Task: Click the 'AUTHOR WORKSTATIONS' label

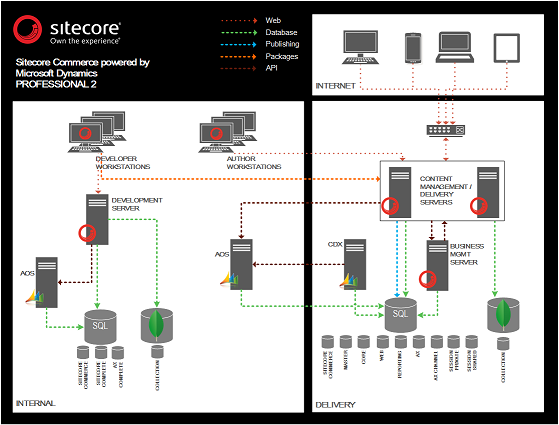Action: 254,163
